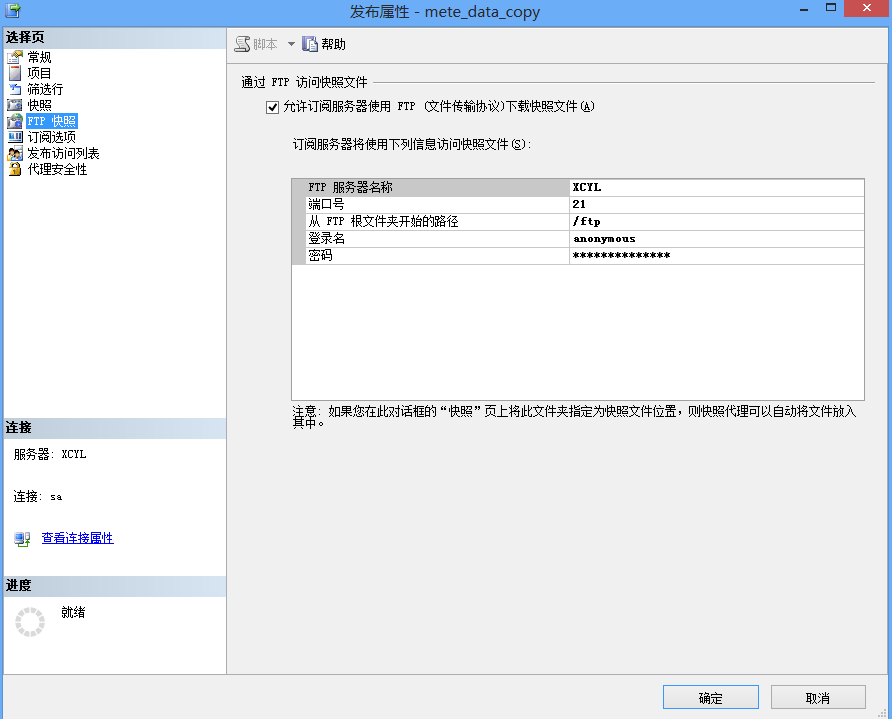The width and height of the screenshot is (892, 719).
Task: Click the 项目 page icon
Action: (15, 73)
